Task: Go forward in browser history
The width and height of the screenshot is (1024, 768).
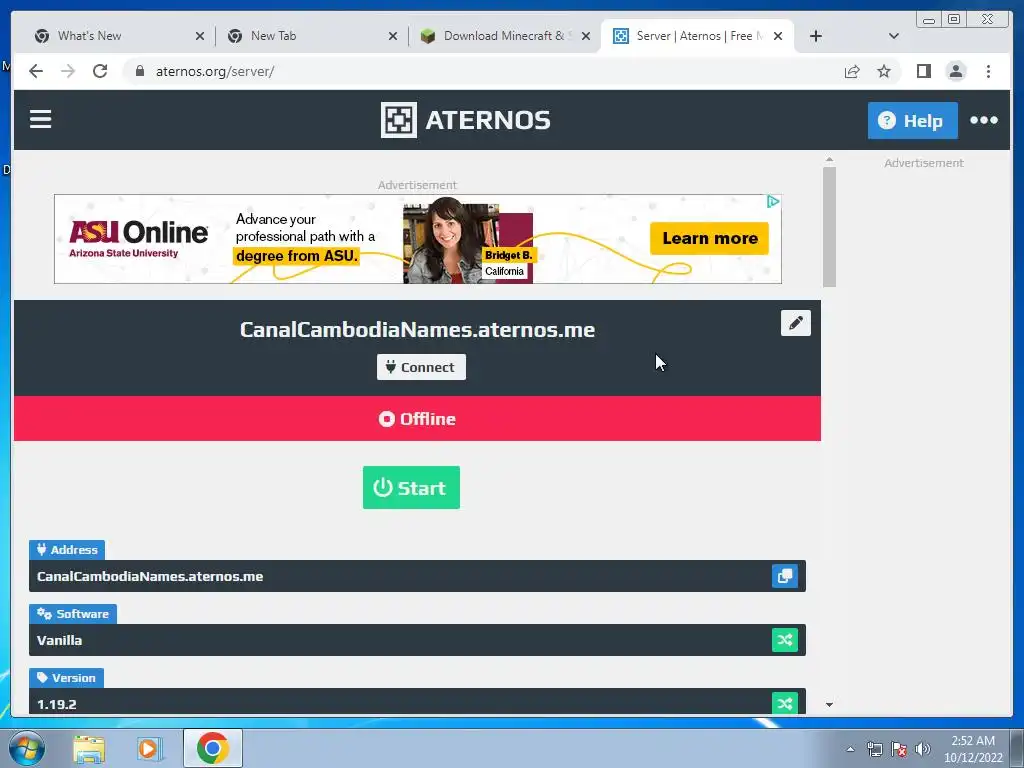Action: click(68, 71)
